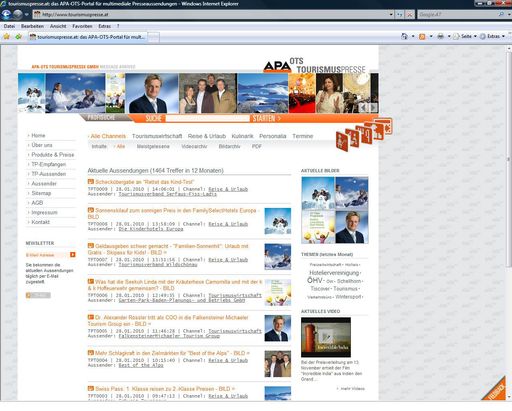
Task: Open the Bearbeiten menu
Action: pyautogui.click(x=32, y=26)
